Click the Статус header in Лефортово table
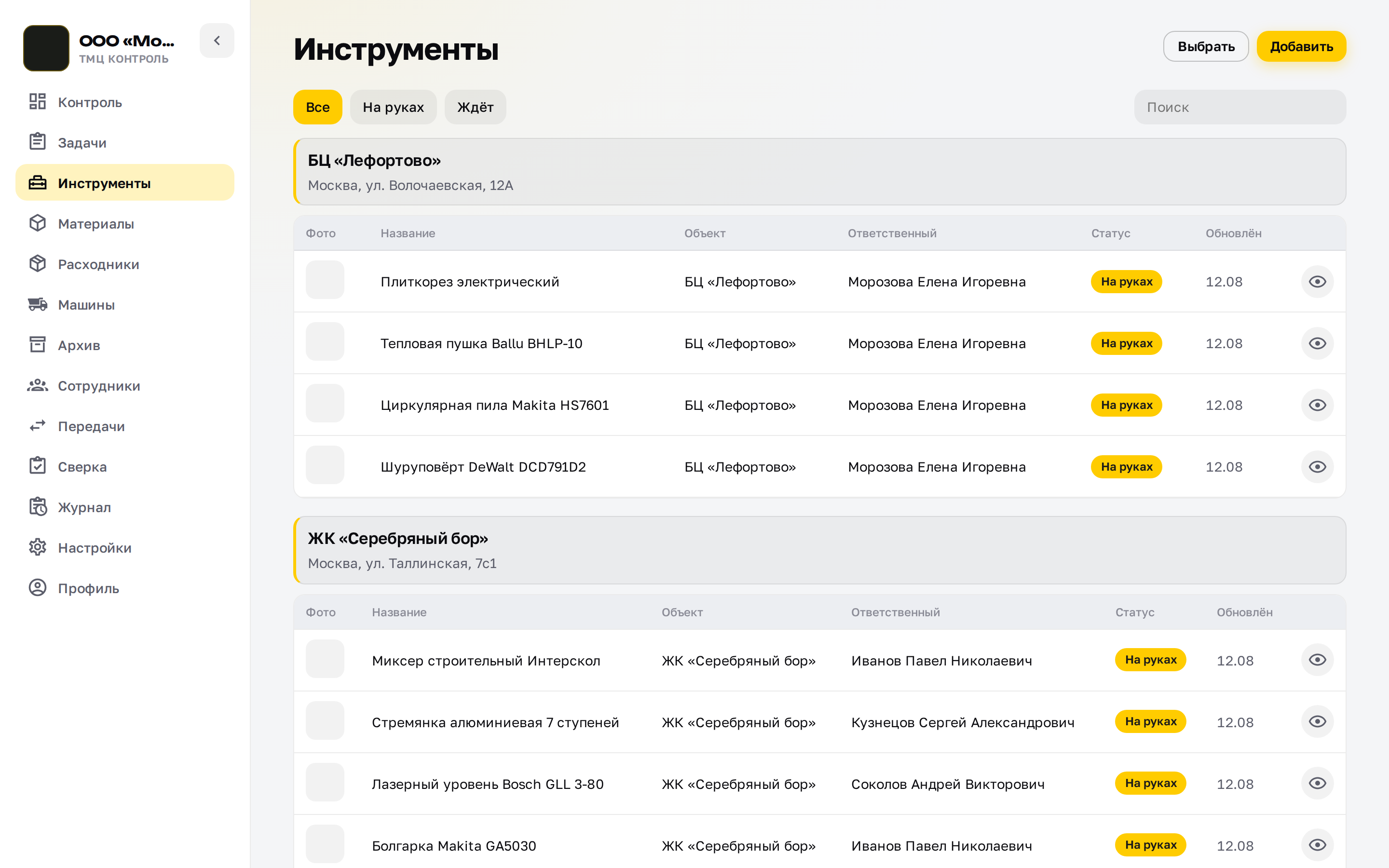Screen dimensions: 1389x868 pyautogui.click(x=1111, y=234)
